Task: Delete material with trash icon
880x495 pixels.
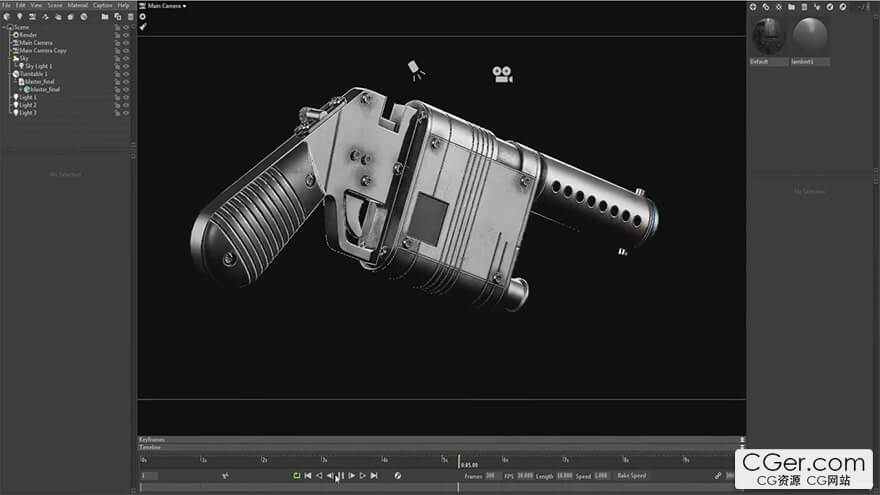Action: [x=804, y=7]
